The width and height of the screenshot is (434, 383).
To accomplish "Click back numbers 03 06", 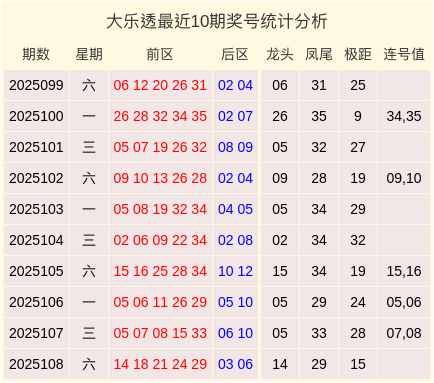I will (x=235, y=364).
